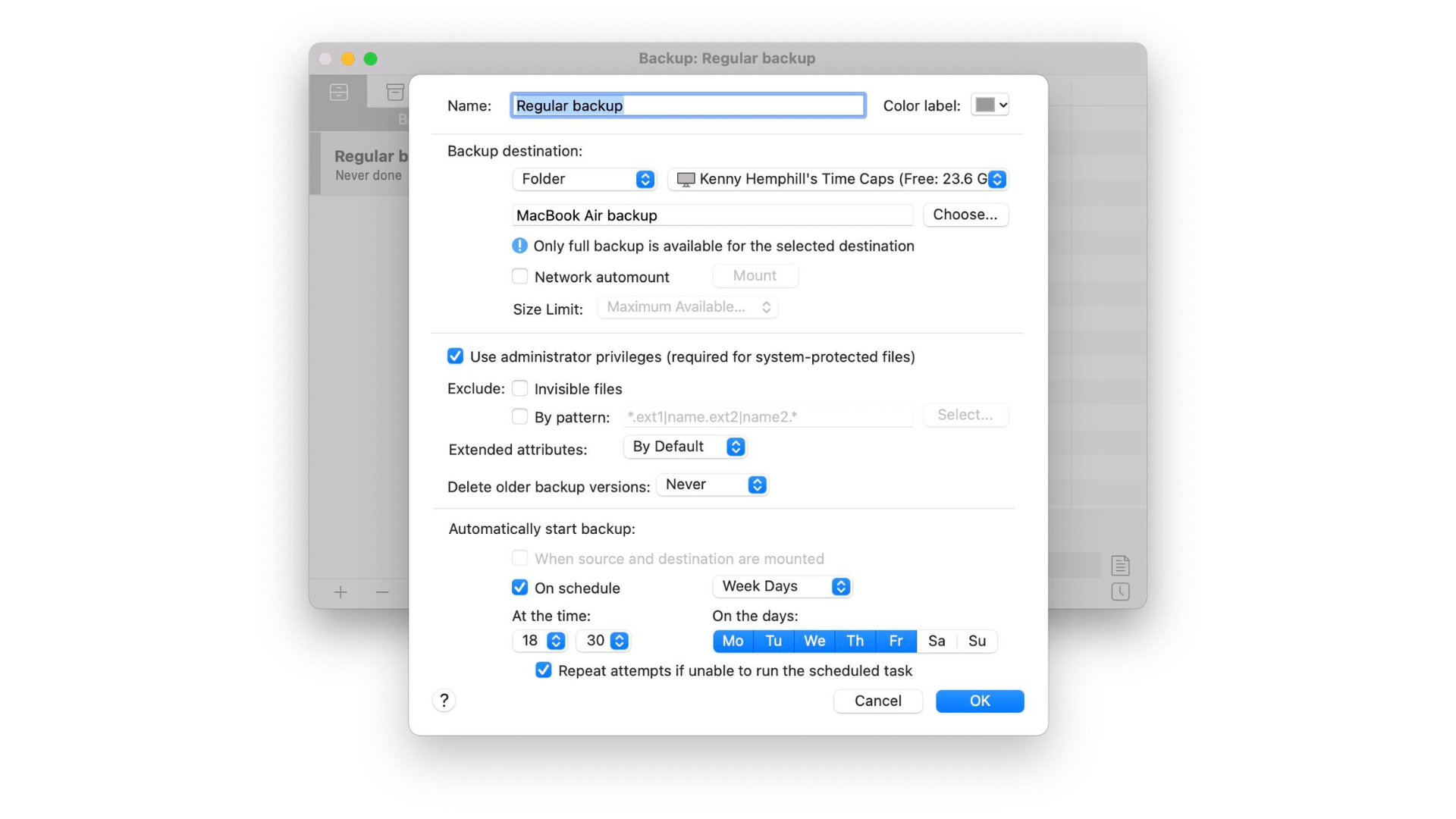Click the Choose... button
Image resolution: width=1456 pixels, height=819 pixels.
pyautogui.click(x=965, y=215)
